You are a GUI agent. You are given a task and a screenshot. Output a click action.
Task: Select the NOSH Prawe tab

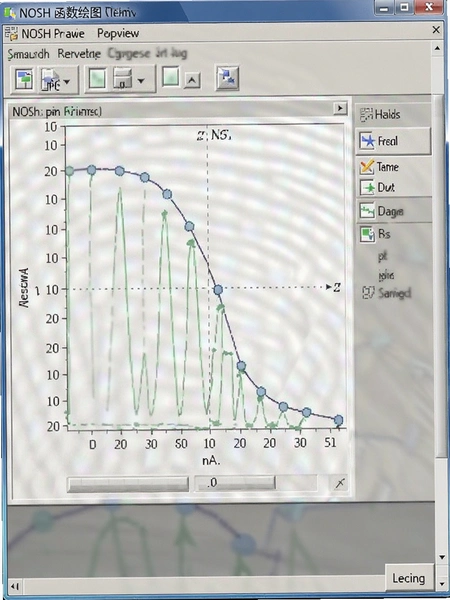pyautogui.click(x=53, y=34)
